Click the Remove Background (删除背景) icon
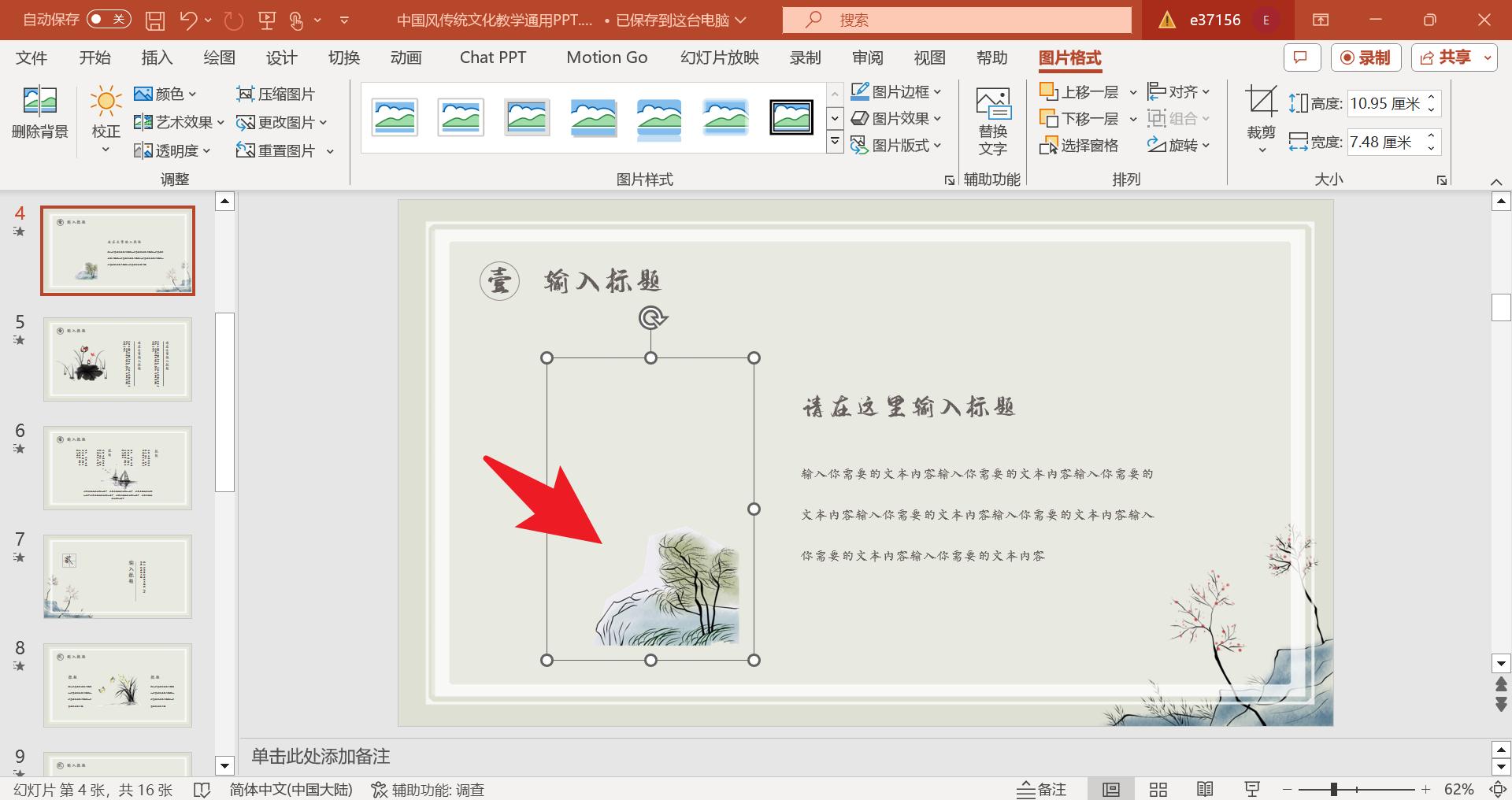The width and height of the screenshot is (1512, 800). [40, 102]
